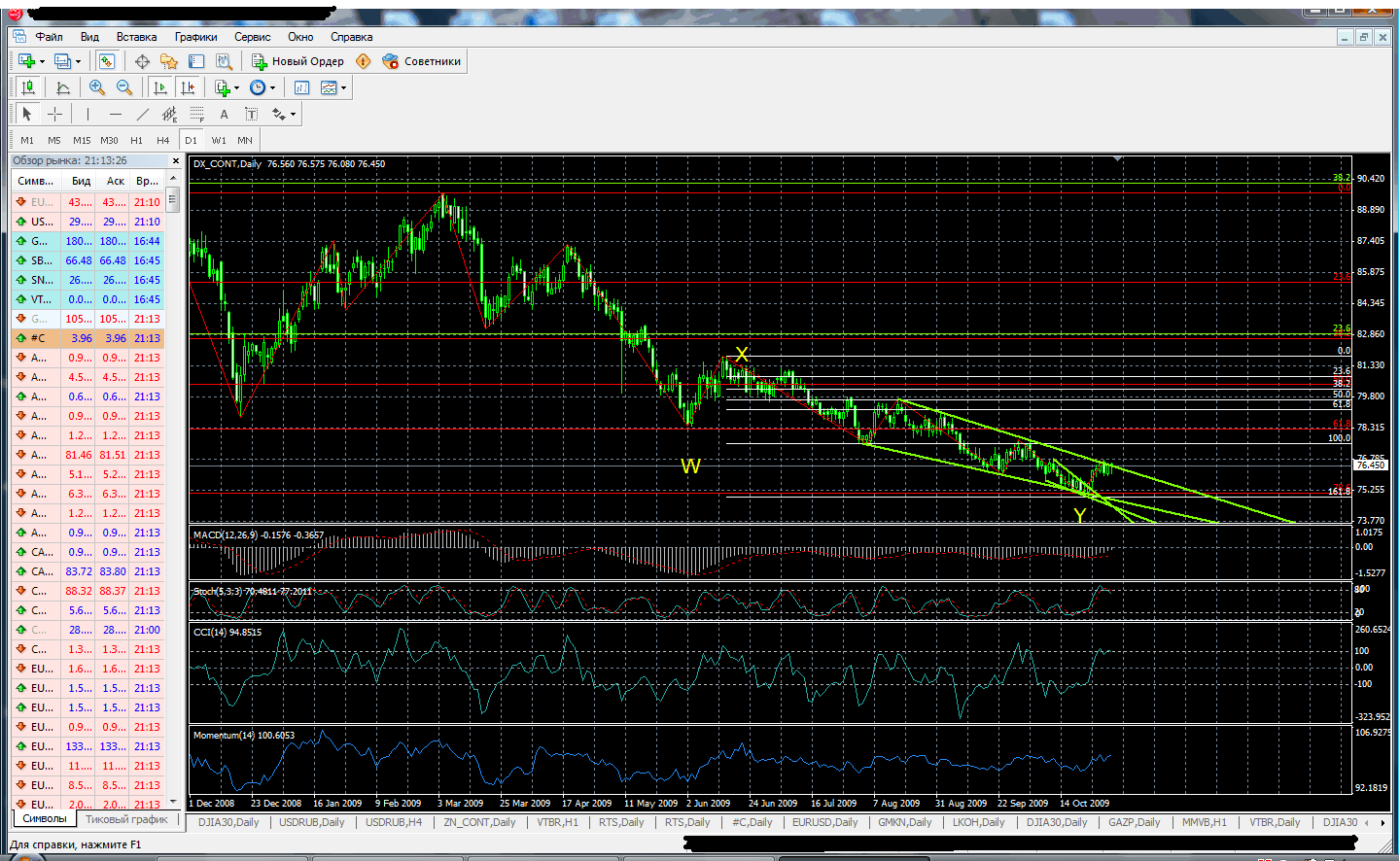1400x861 pixels.
Task: Switch to M15 timeframe
Action: (x=82, y=140)
